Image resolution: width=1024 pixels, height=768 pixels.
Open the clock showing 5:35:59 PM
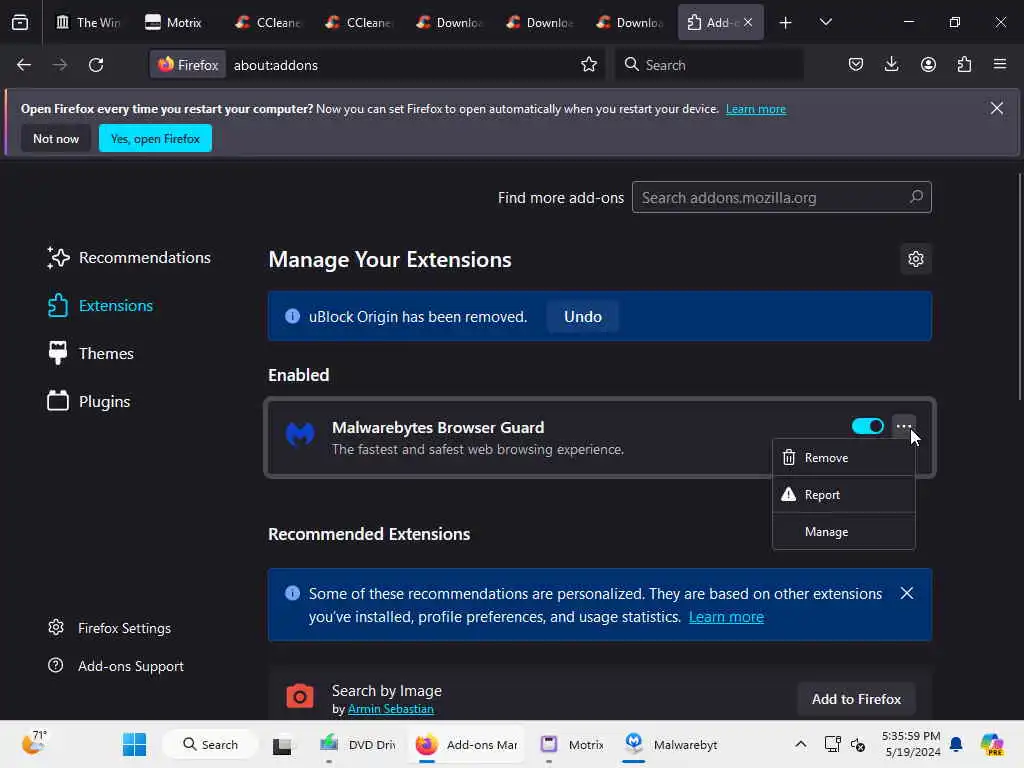pos(911,744)
